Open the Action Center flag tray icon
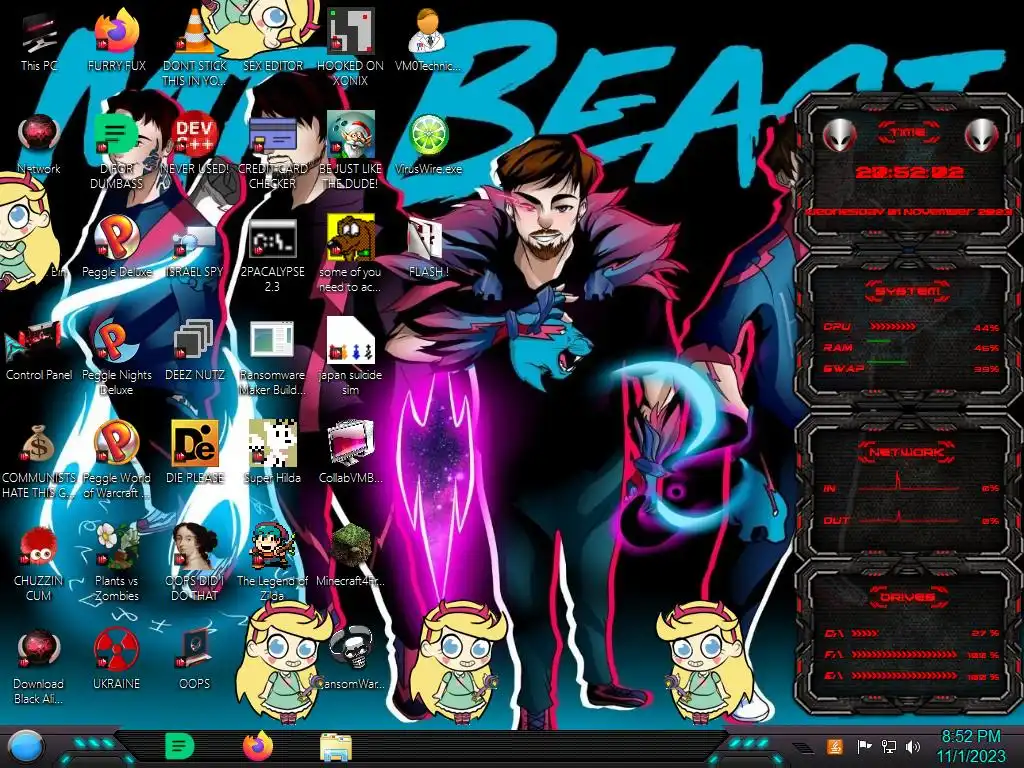This screenshot has width=1024, height=768. 864,746
